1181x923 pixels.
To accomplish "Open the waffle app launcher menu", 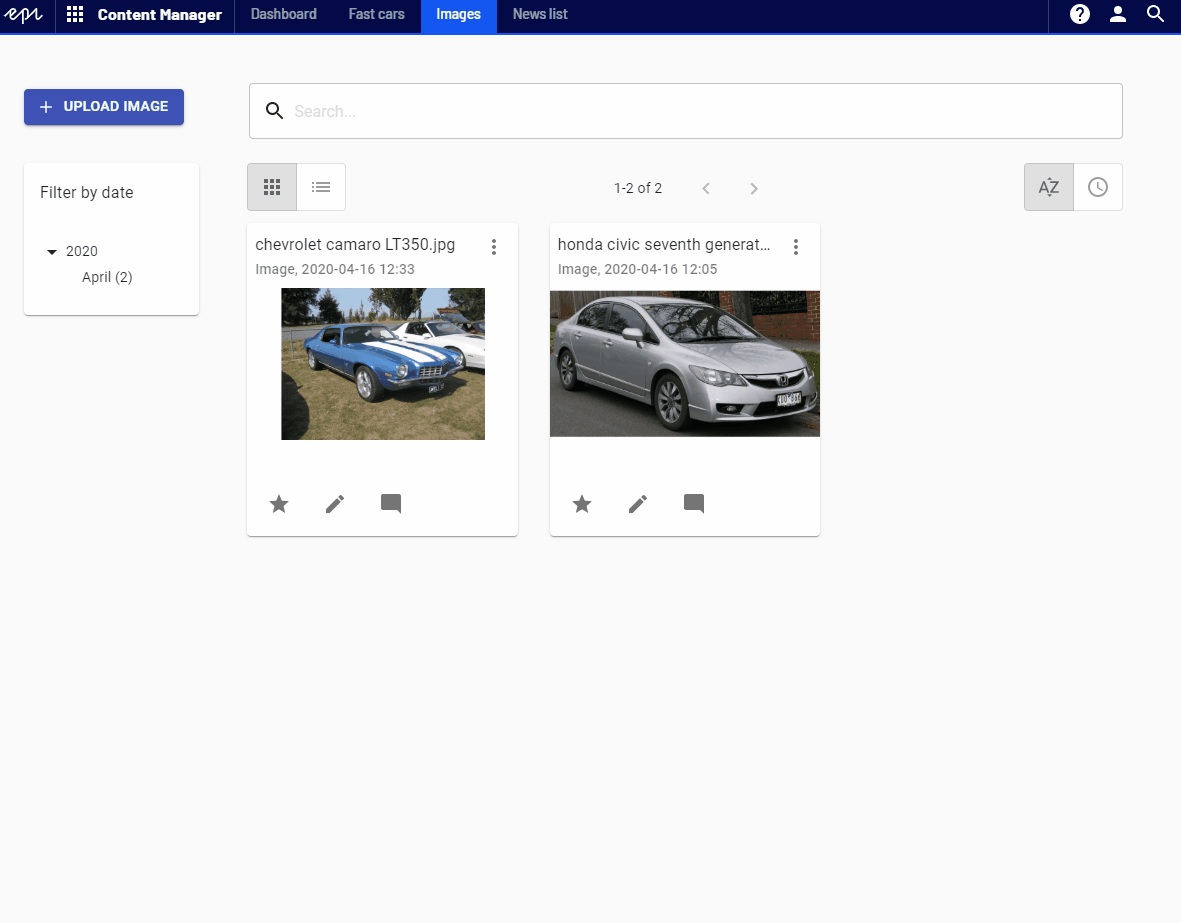I will [74, 15].
